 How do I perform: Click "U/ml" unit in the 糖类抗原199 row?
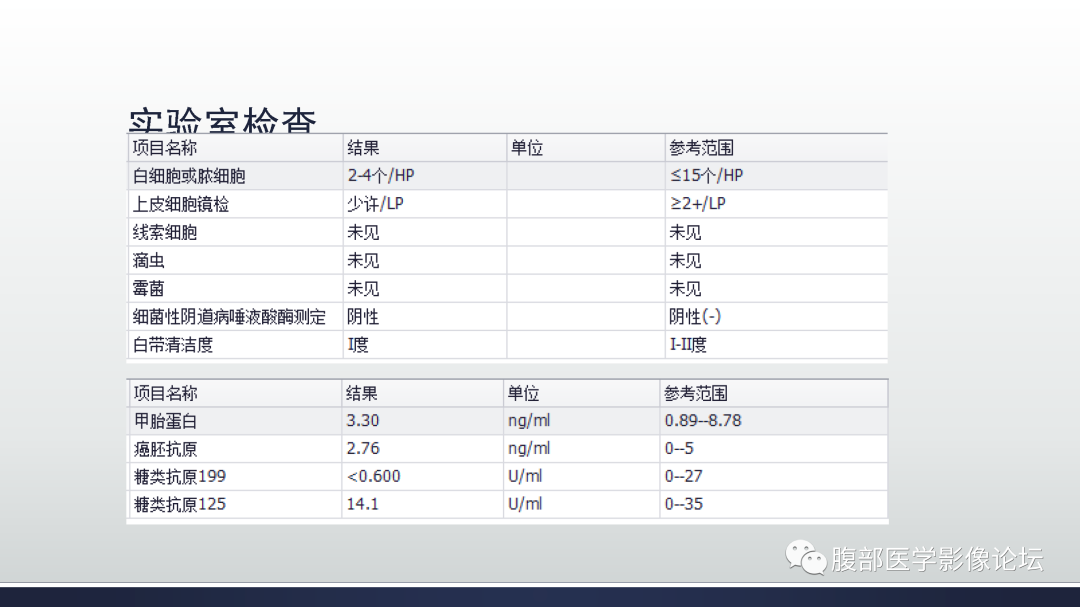[526, 476]
